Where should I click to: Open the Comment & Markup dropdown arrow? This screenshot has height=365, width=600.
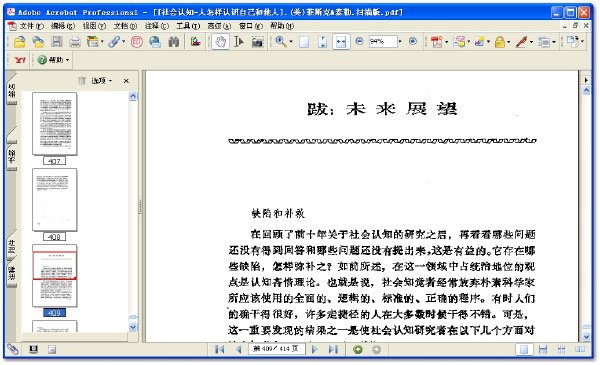click(468, 42)
